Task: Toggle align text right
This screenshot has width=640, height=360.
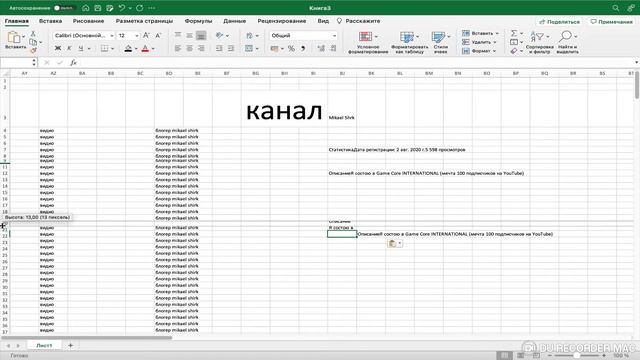Action: (201, 49)
